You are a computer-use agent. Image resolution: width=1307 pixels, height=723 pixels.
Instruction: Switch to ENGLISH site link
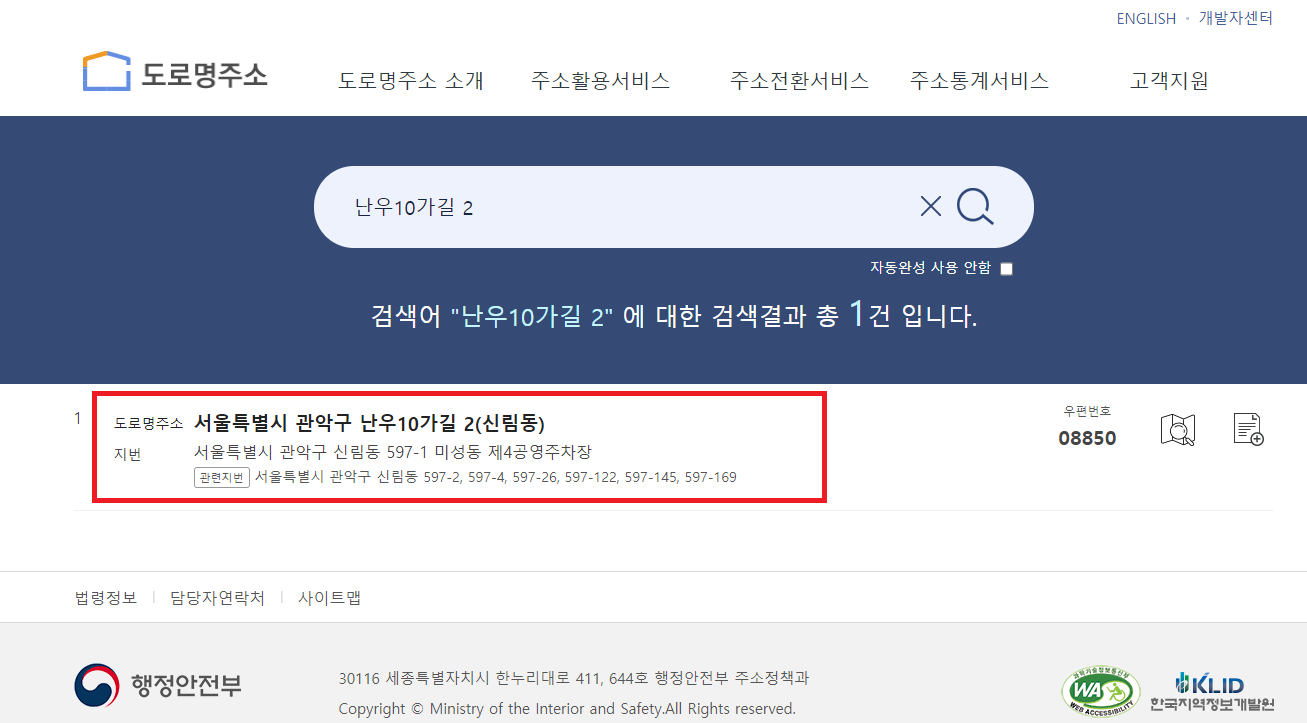click(x=1146, y=18)
